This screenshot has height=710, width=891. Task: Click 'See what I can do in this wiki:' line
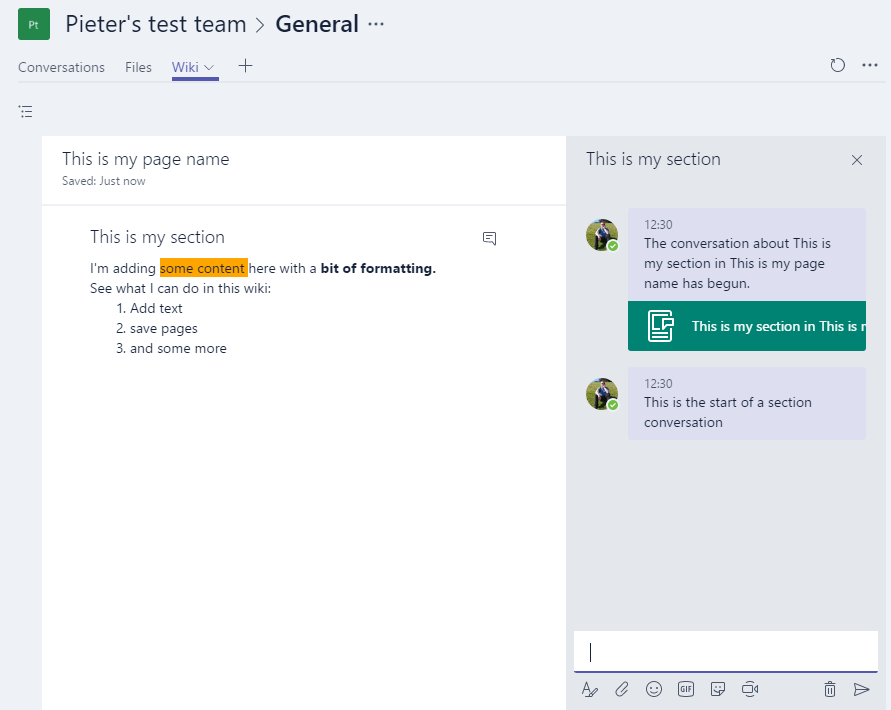(180, 288)
